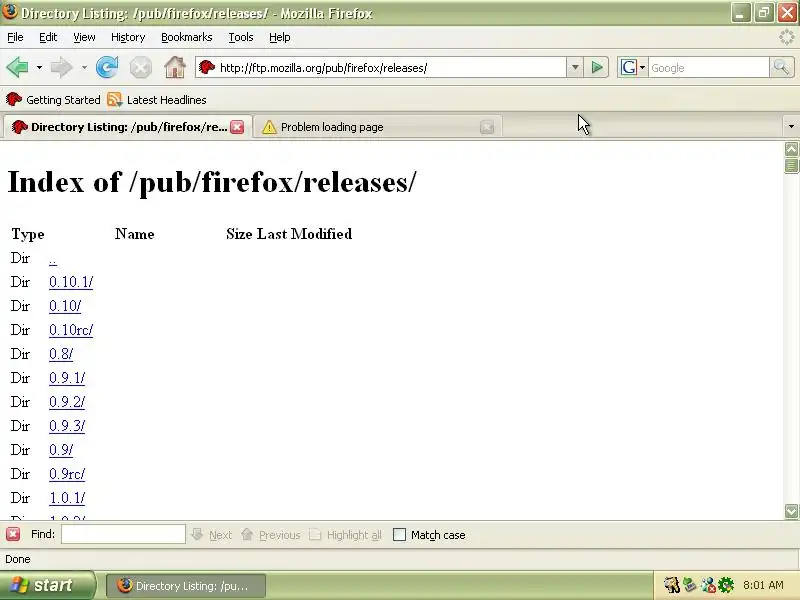Open the File menu
Image resolution: width=800 pixels, height=600 pixels.
tap(15, 37)
